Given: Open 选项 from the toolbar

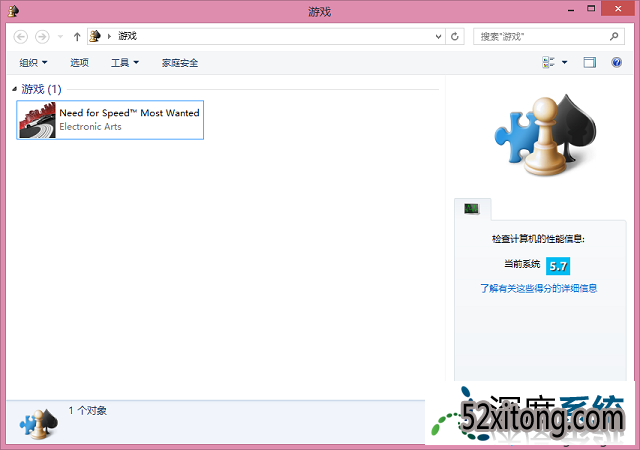Looking at the screenshot, I should tap(79, 62).
